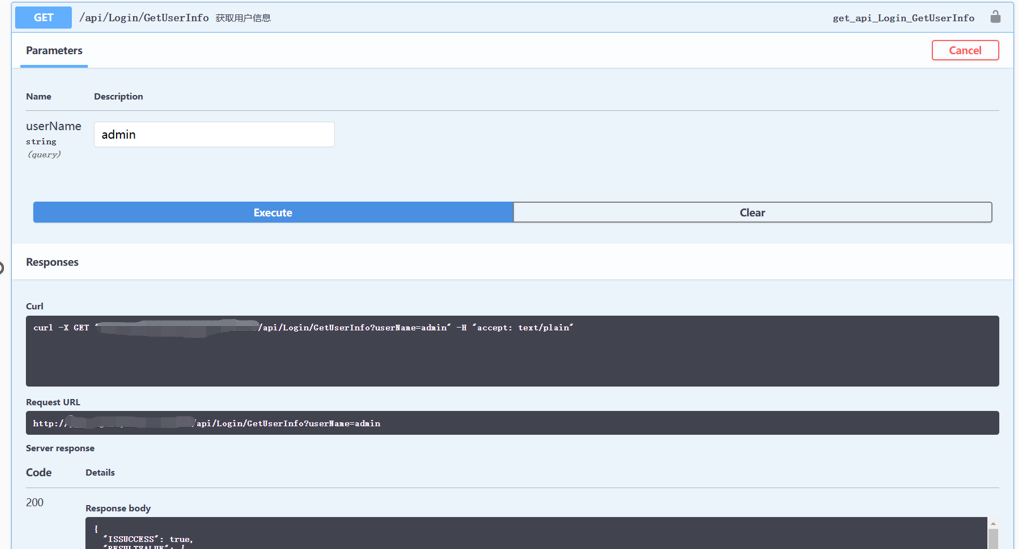Screen dimensions: 1019x549
Task: Clear the response results
Action: pos(753,212)
